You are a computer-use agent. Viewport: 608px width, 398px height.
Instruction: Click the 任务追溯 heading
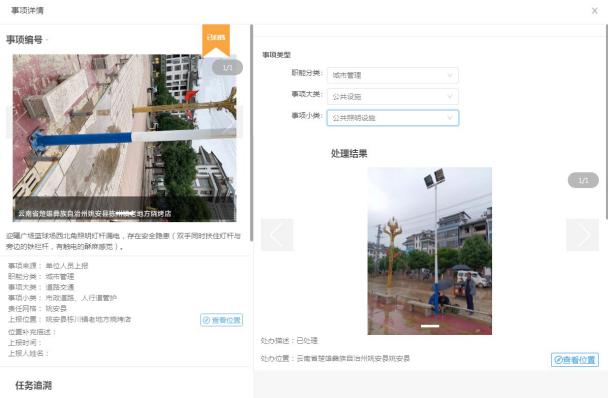(33, 386)
